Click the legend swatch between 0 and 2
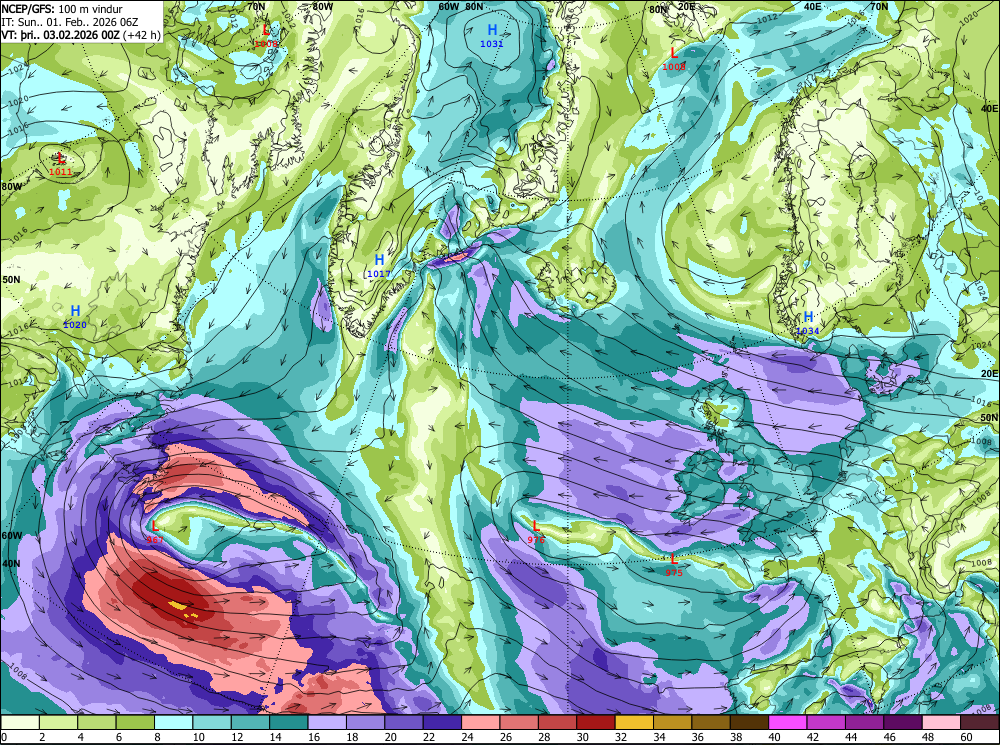 pyautogui.click(x=20, y=722)
